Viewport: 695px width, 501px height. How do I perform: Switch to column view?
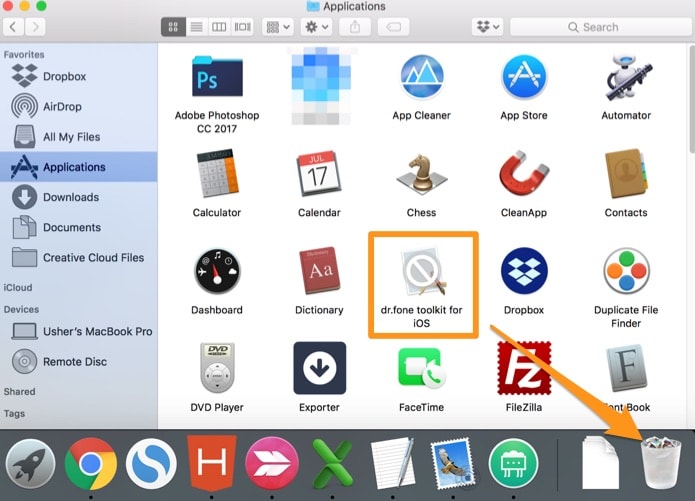tap(219, 27)
